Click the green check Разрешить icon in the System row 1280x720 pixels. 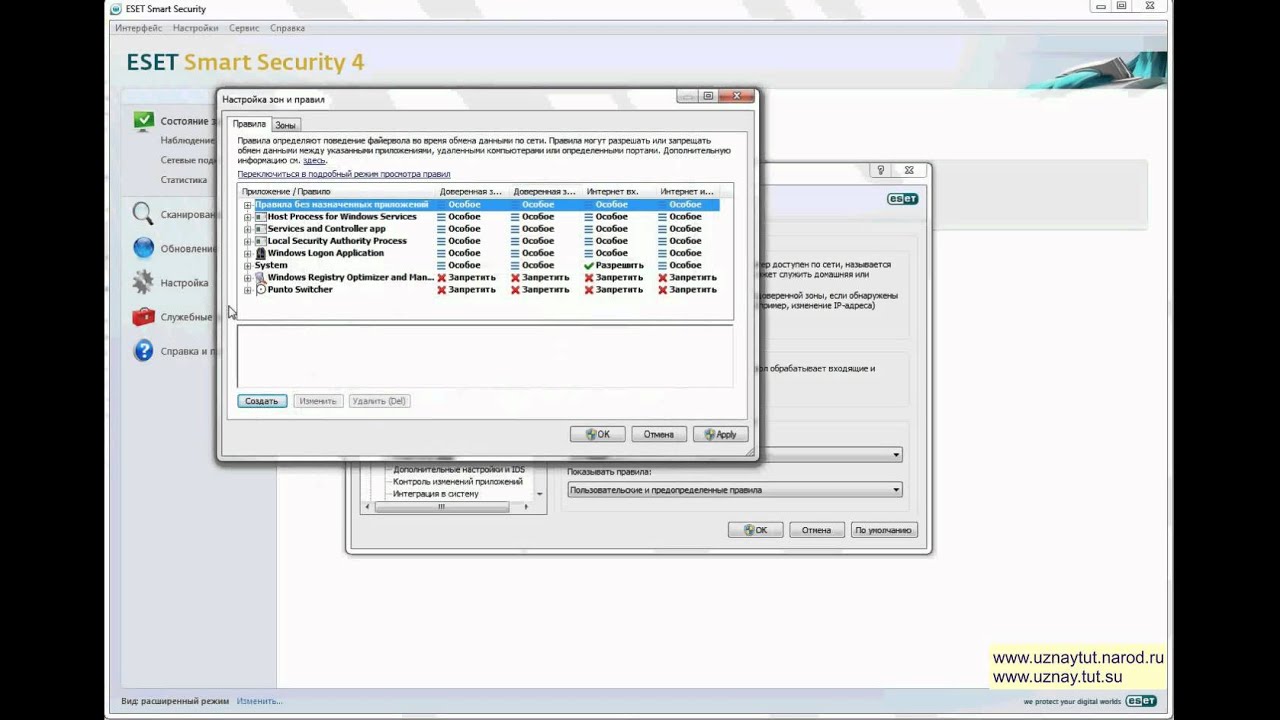click(589, 265)
